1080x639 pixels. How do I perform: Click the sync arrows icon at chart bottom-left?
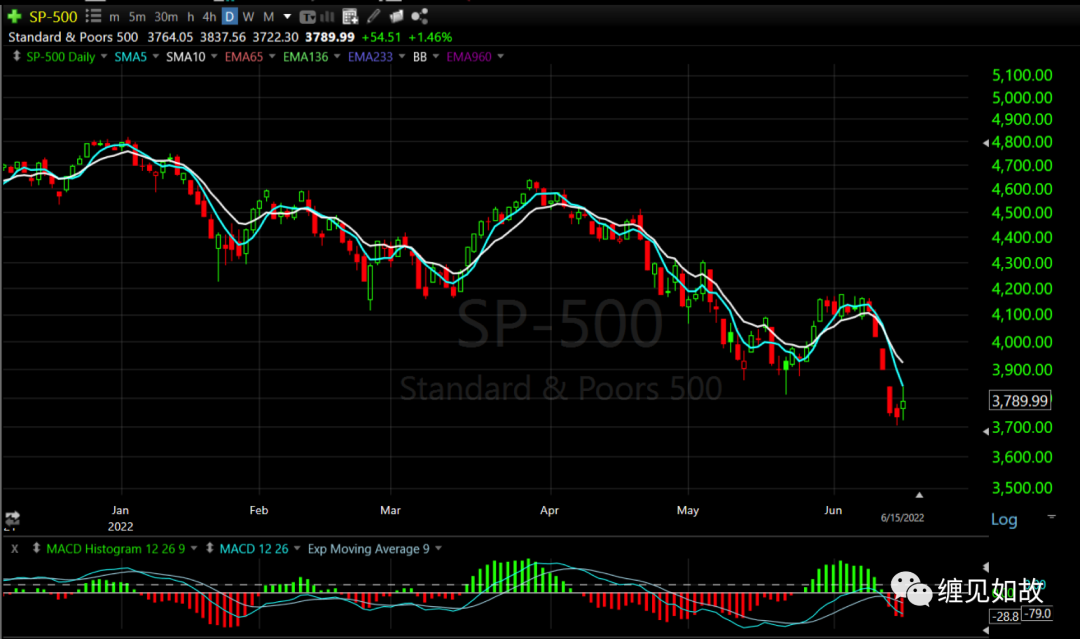point(12,520)
